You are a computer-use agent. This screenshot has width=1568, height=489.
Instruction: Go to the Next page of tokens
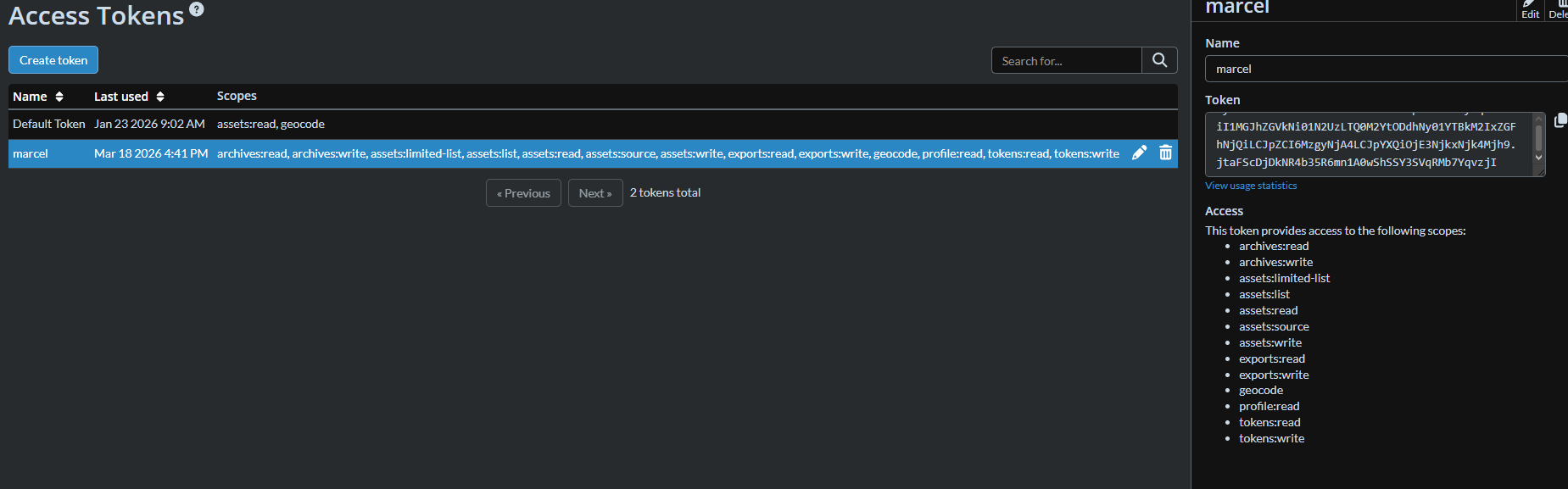click(595, 193)
